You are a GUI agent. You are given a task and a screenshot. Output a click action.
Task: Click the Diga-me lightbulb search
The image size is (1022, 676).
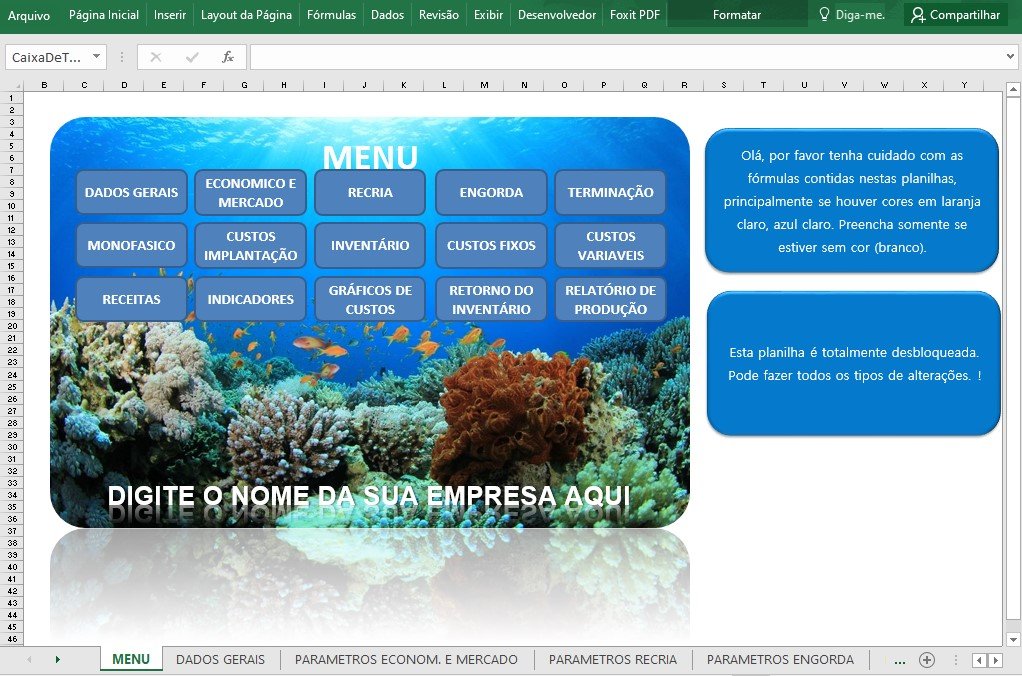(853, 14)
